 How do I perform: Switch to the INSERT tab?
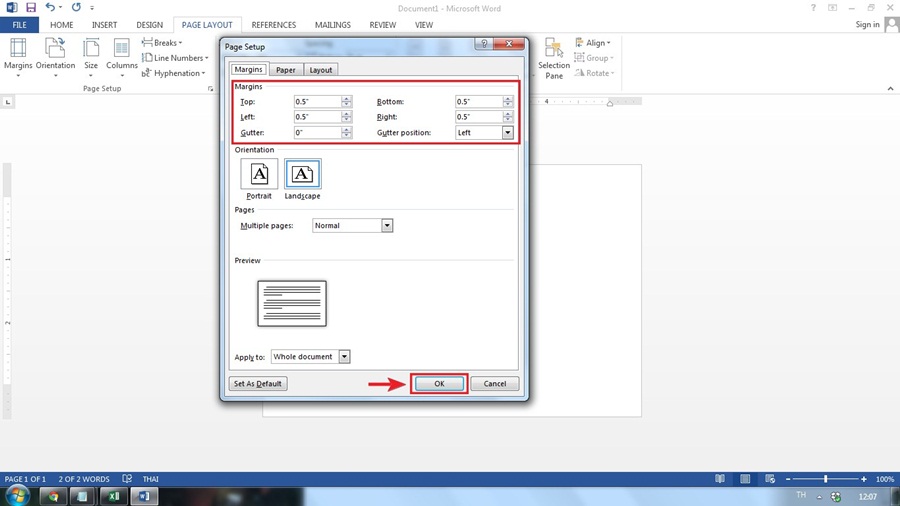pyautogui.click(x=104, y=25)
